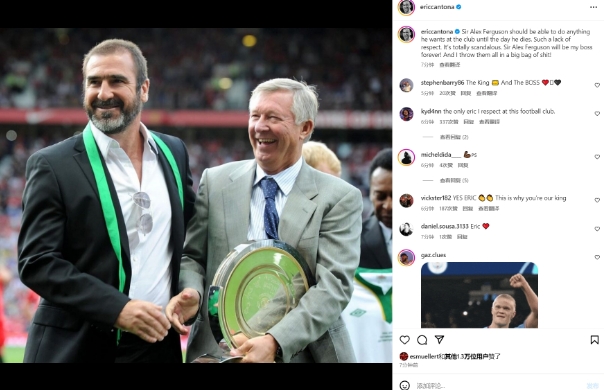Like kyd4nn's comment with the heart
This screenshot has width=614, height=390.
(597, 114)
